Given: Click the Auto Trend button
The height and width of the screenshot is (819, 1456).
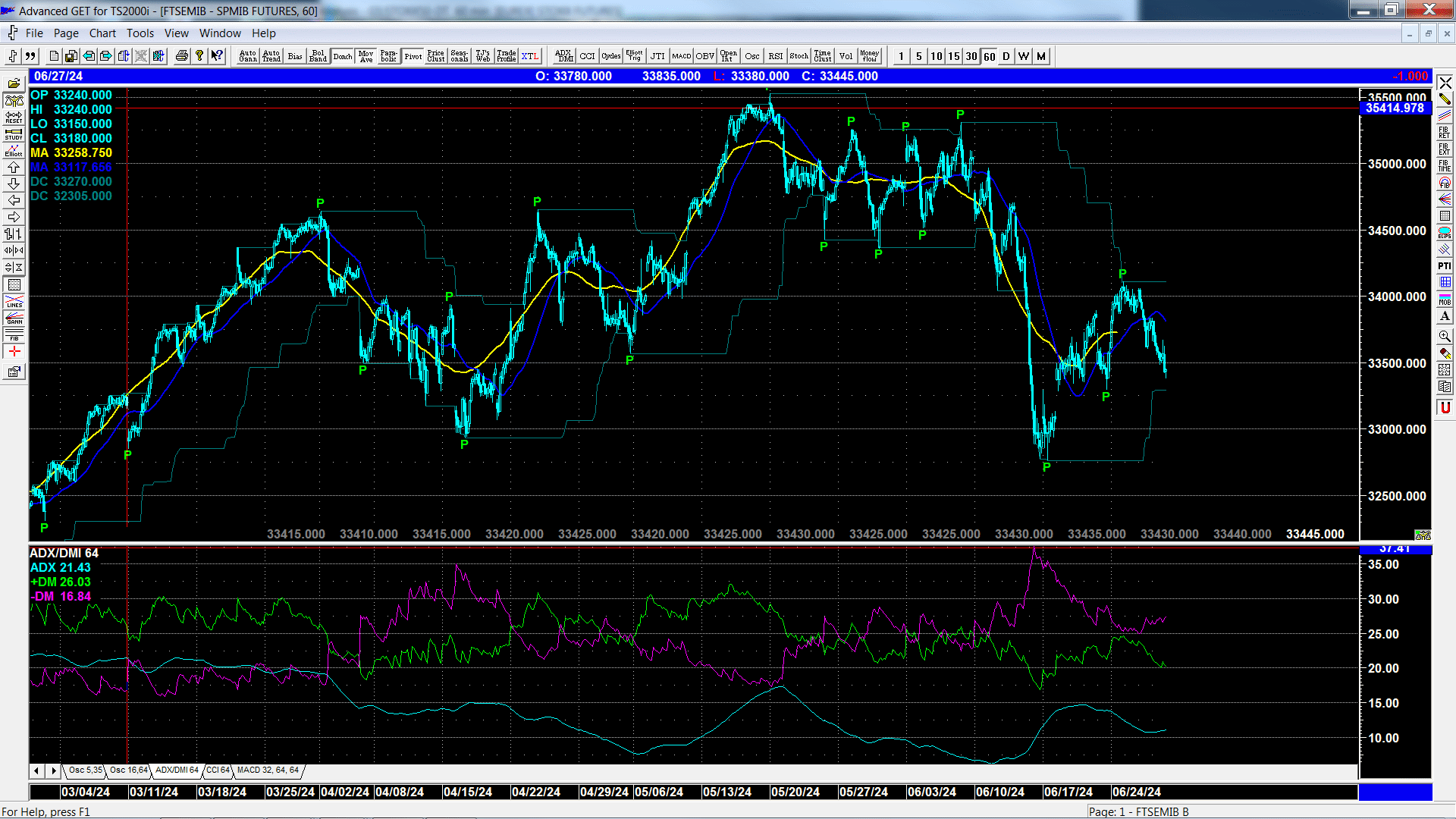Looking at the screenshot, I should point(271,56).
